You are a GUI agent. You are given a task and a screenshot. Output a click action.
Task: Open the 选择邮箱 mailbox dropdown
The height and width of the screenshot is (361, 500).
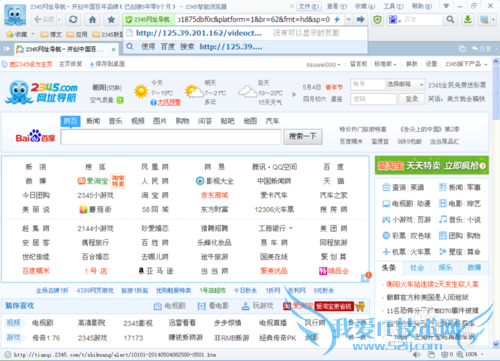[405, 85]
